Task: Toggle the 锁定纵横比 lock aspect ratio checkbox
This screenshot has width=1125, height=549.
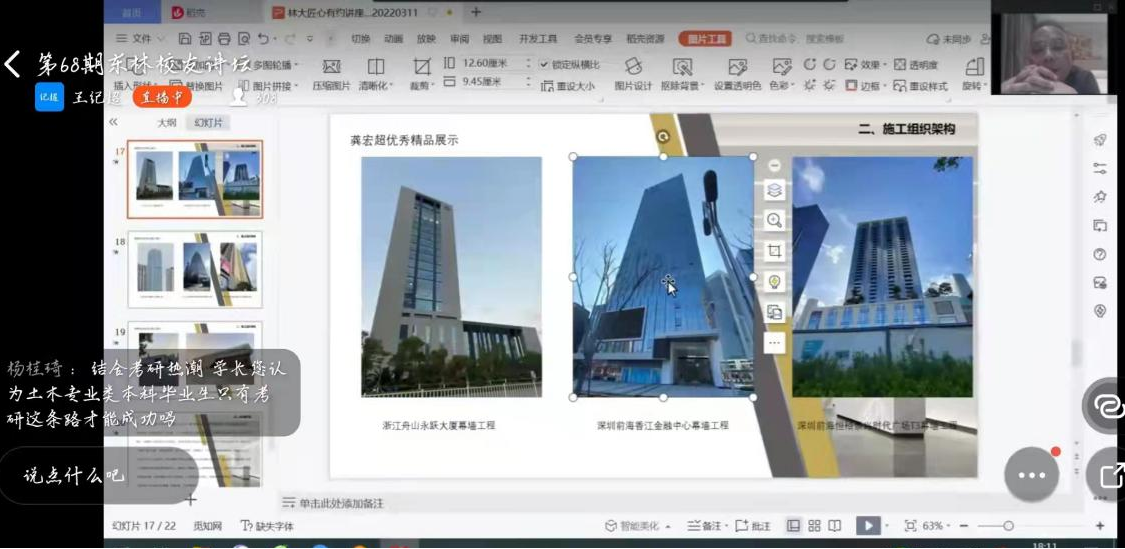Action: [x=545, y=64]
